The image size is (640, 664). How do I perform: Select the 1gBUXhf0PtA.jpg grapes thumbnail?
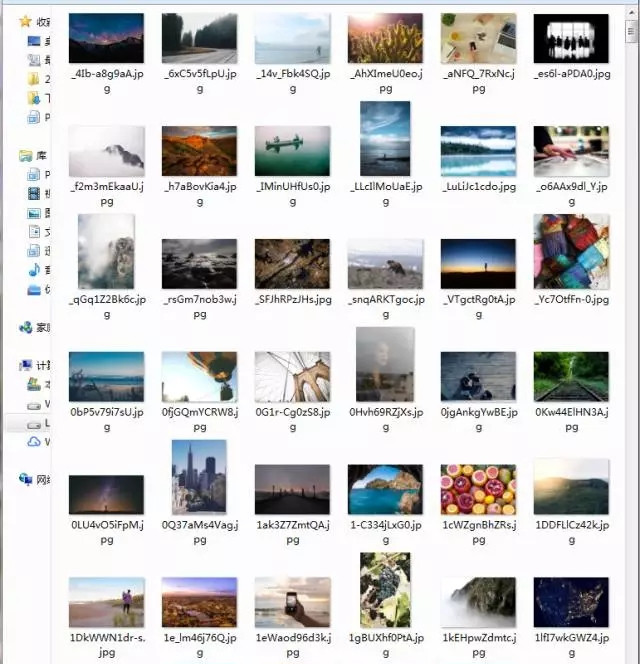385,590
